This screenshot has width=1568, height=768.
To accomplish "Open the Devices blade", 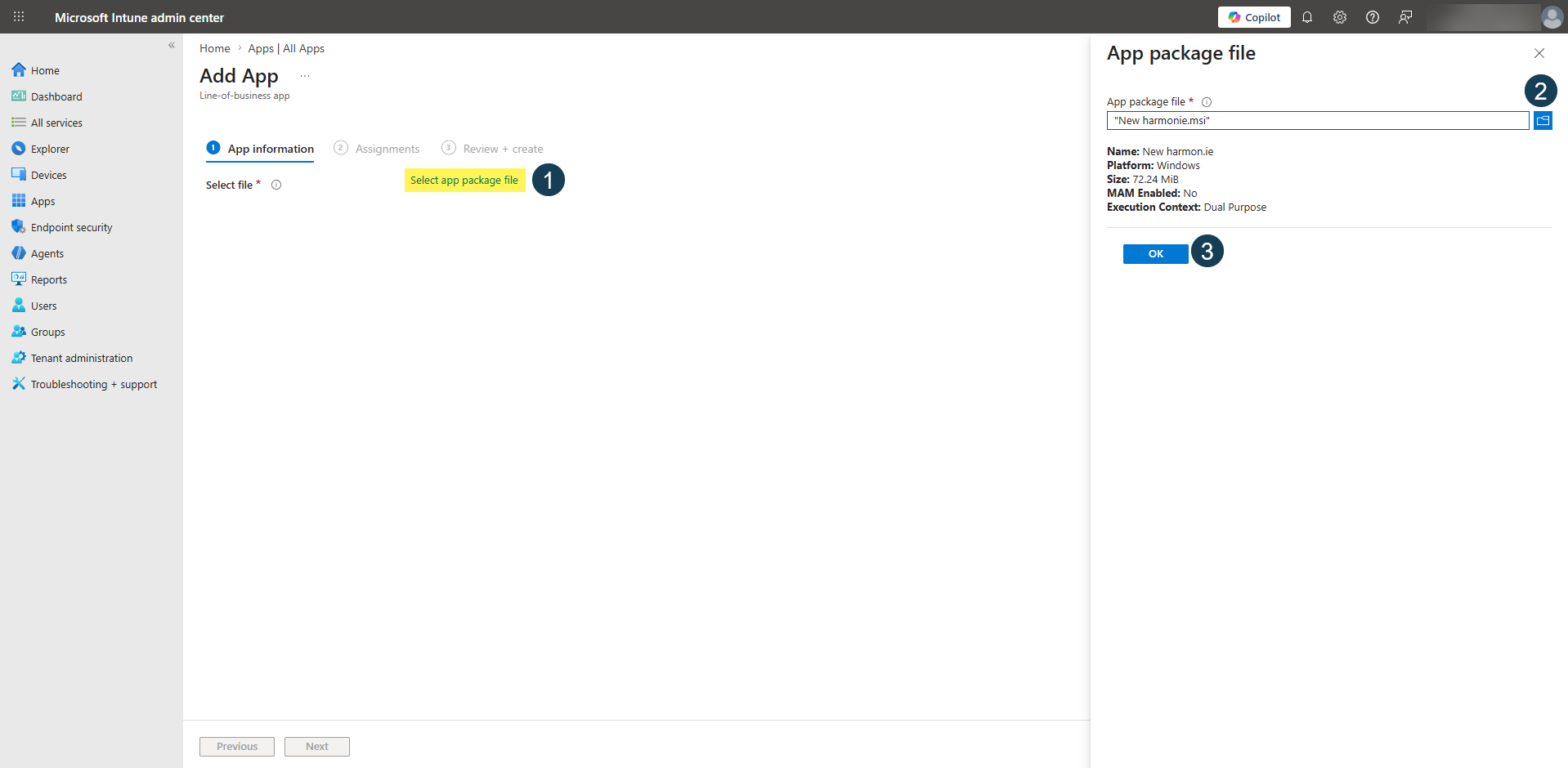I will [47, 174].
